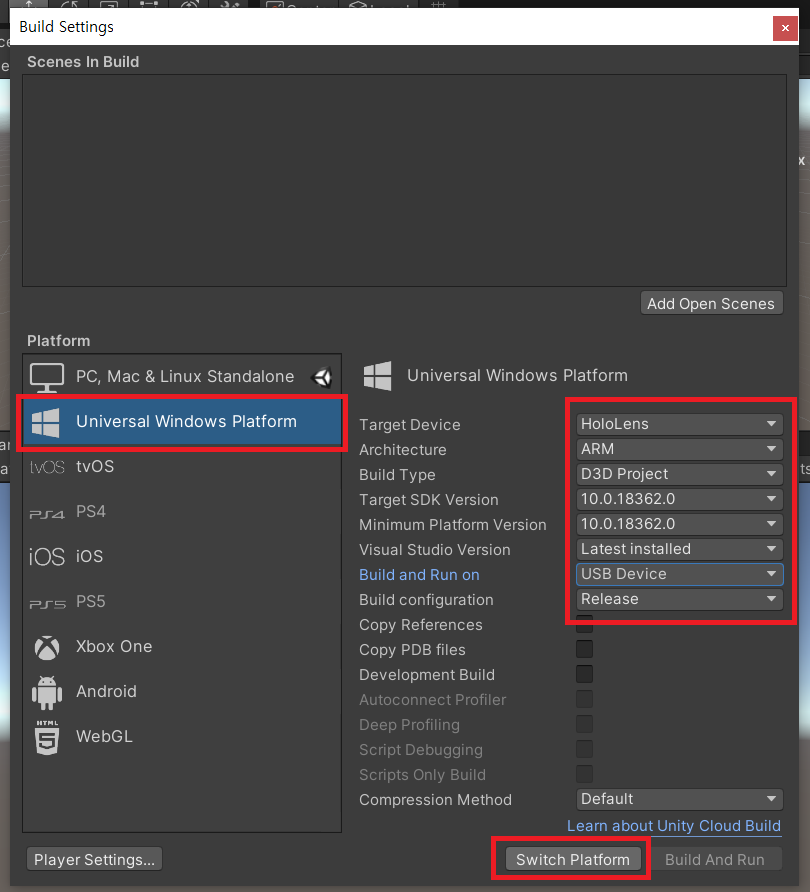Open Minimum Platform Version dropdown

[x=679, y=524]
